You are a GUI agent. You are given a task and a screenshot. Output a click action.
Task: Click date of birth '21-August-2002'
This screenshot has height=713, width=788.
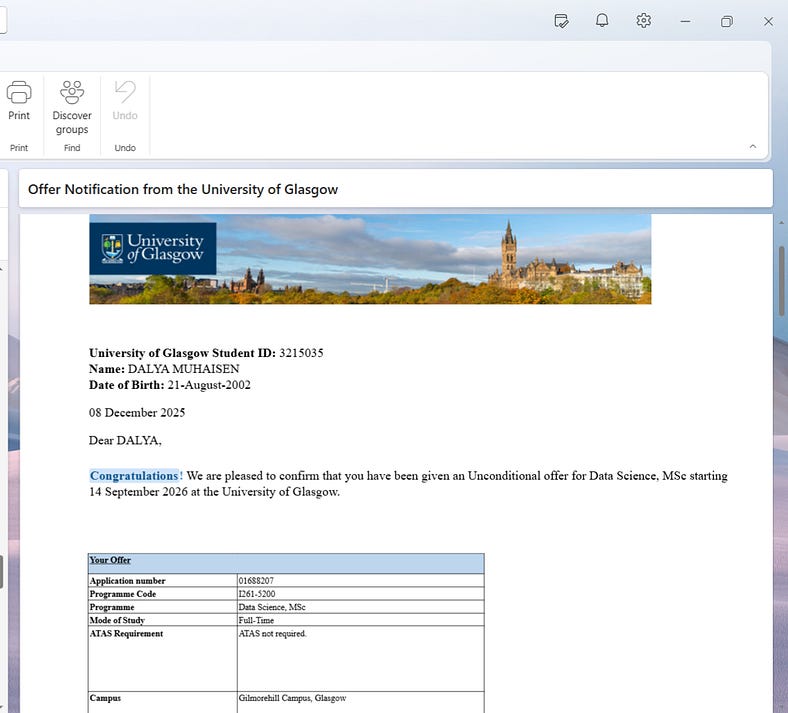point(209,385)
